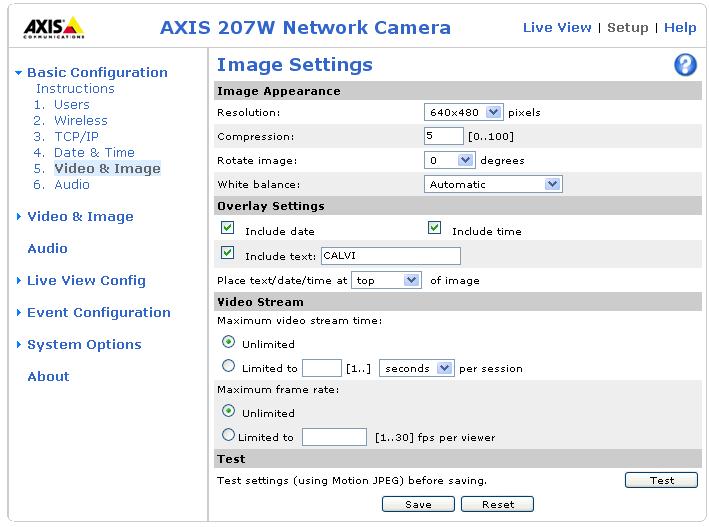This screenshot has width=709, height=527.
Task: Open the Rotate image degrees dropdown
Action: (x=449, y=160)
